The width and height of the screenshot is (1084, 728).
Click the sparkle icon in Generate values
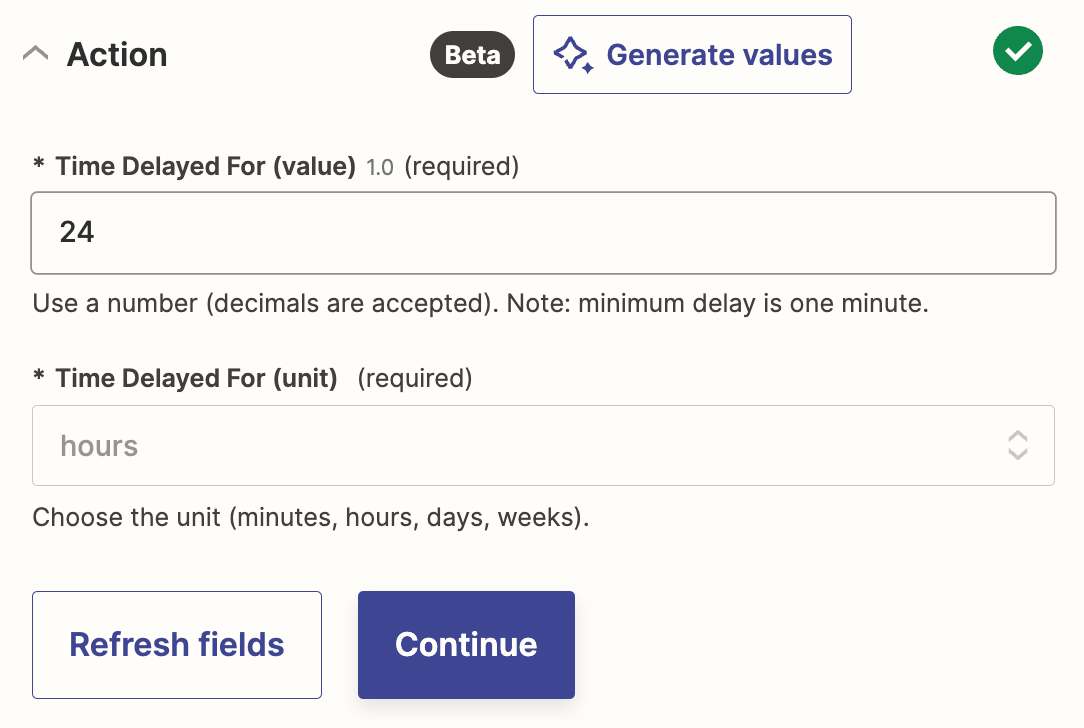coord(574,55)
